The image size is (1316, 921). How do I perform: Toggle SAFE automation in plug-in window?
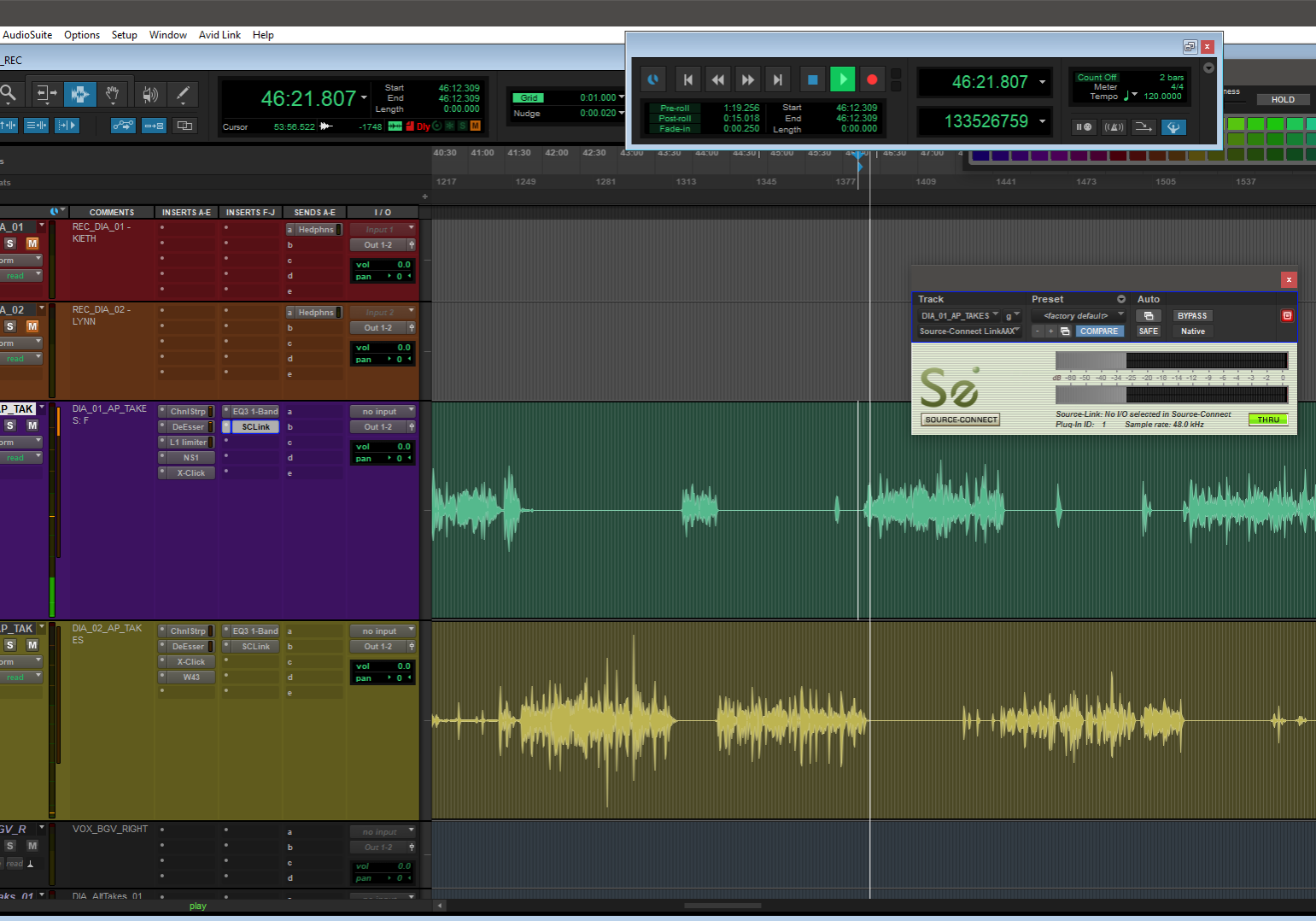point(1149,331)
